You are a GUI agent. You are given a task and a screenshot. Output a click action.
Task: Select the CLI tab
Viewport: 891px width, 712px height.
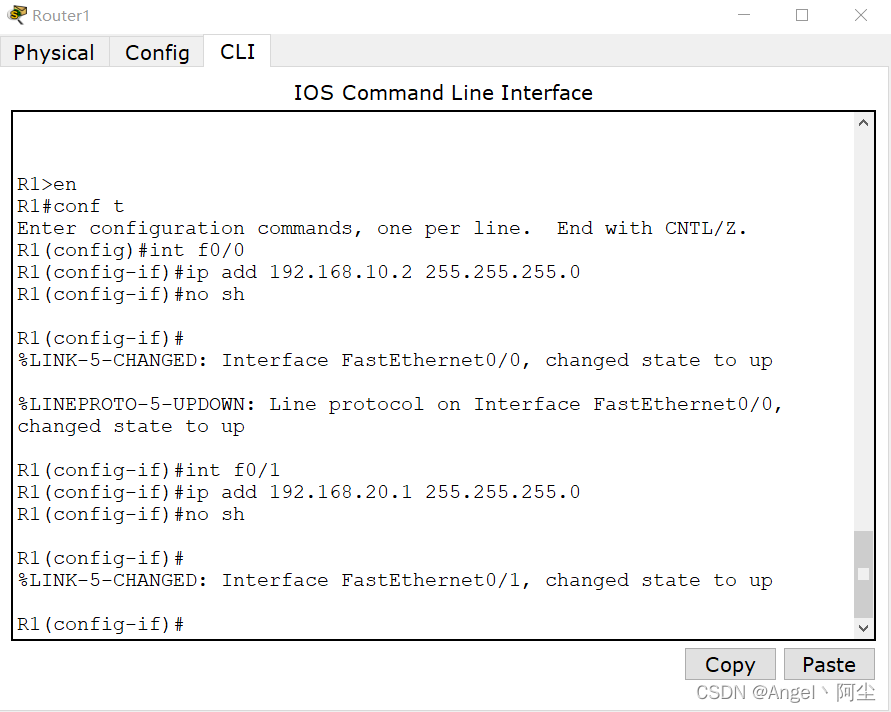click(237, 52)
